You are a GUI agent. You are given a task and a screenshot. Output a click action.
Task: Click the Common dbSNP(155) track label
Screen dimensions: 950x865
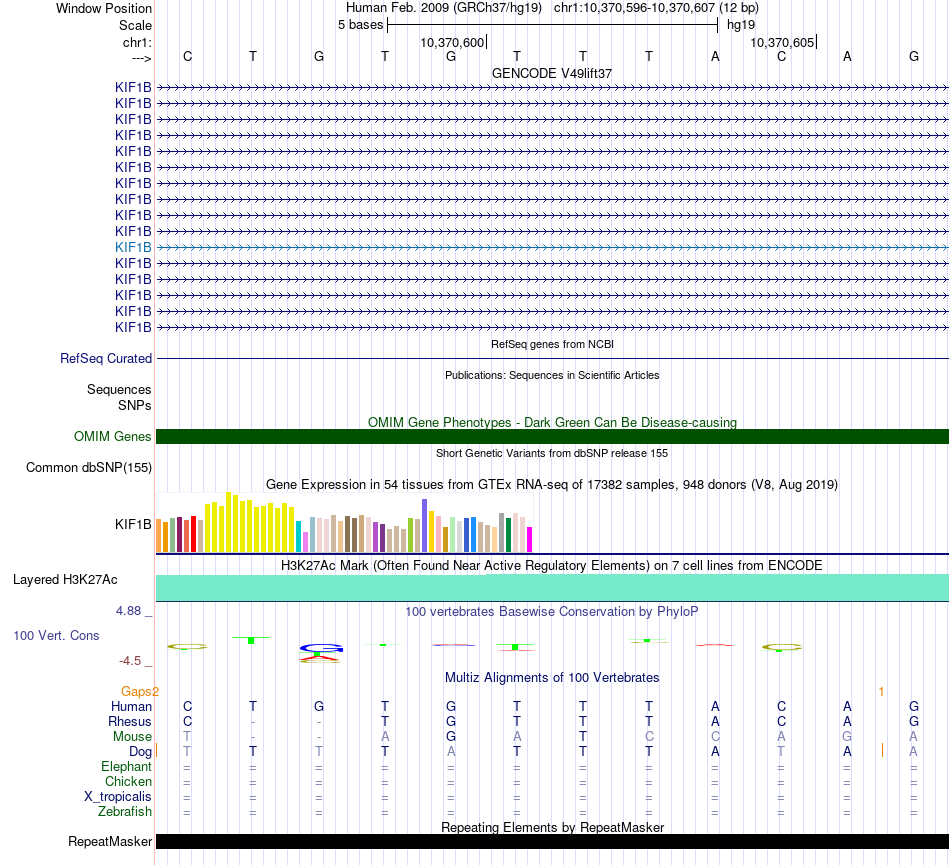pyautogui.click(x=89, y=468)
